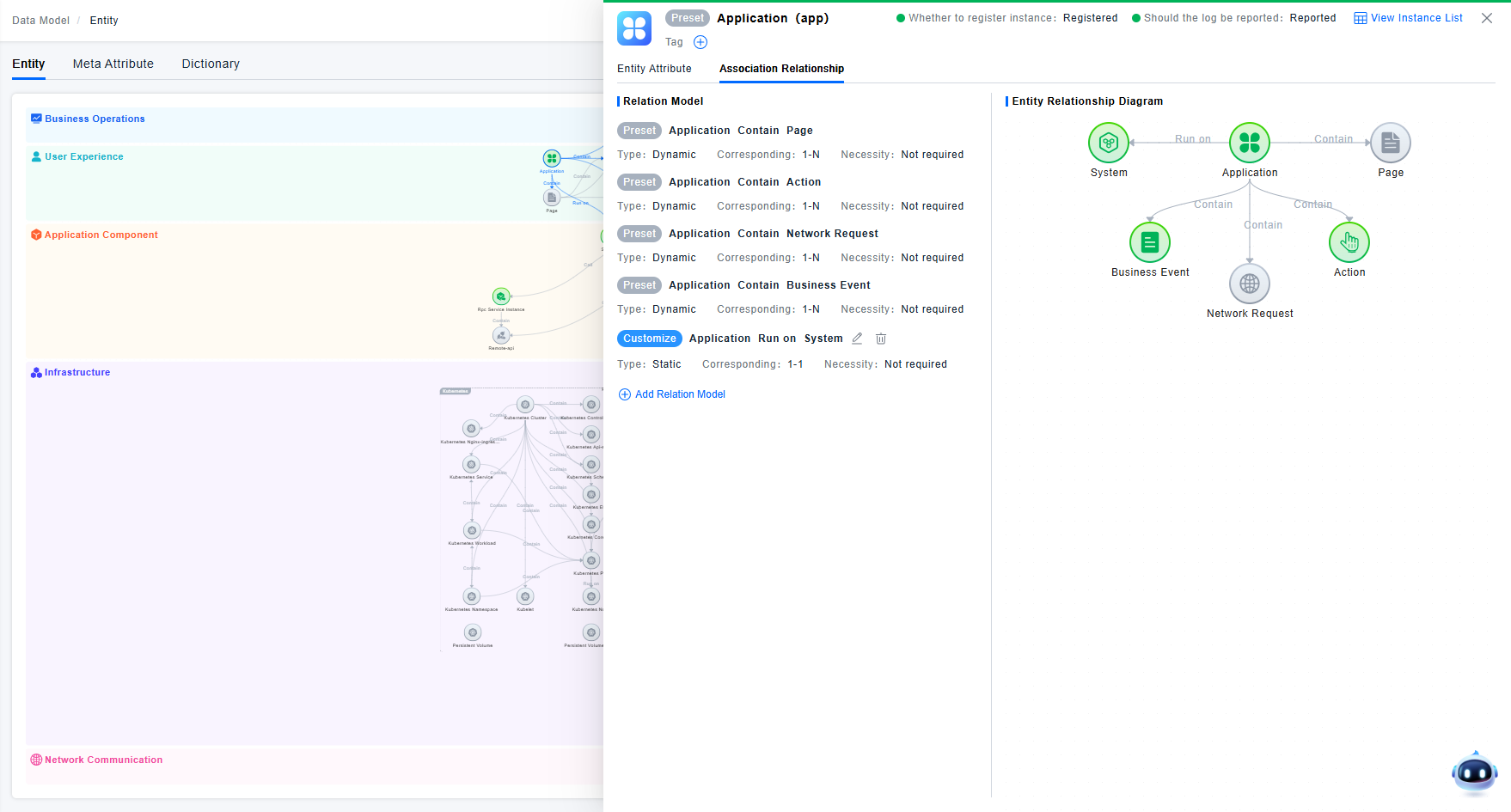Image resolution: width=1511 pixels, height=812 pixels.
Task: Open the Meta Attribute tab
Action: point(113,64)
